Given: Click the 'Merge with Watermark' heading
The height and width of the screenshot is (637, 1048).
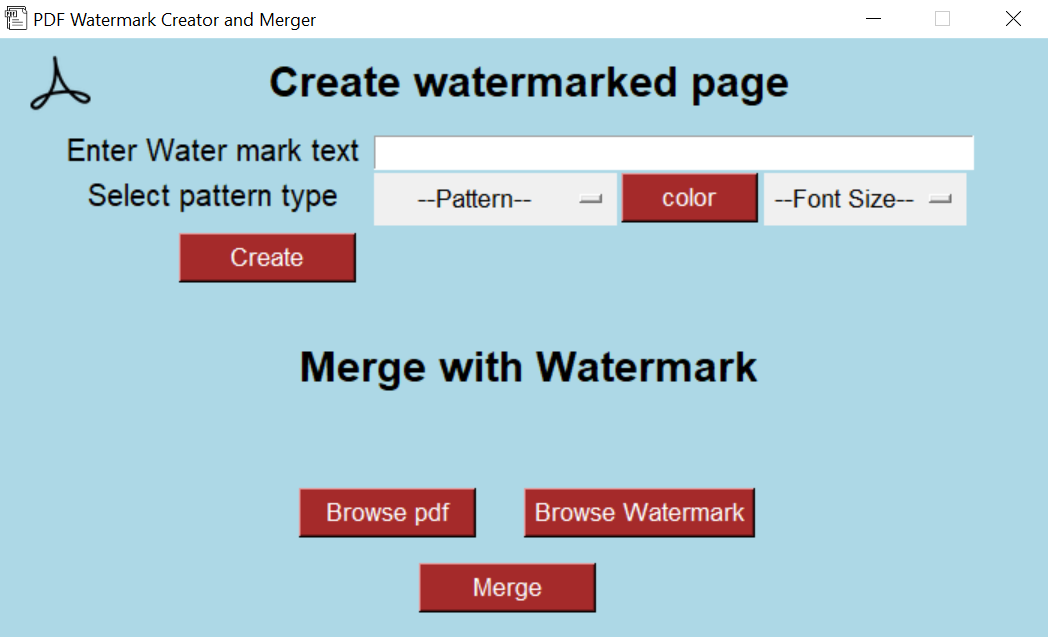Looking at the screenshot, I should (528, 366).
